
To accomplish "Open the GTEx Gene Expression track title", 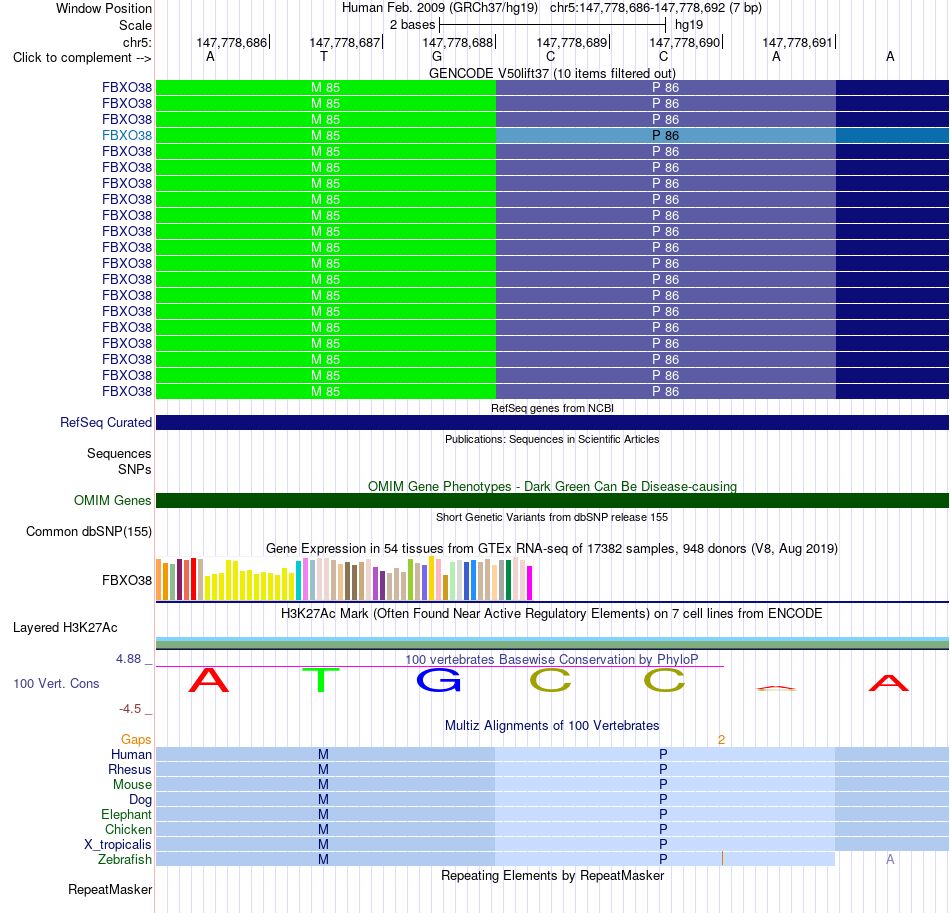I will pos(552,548).
